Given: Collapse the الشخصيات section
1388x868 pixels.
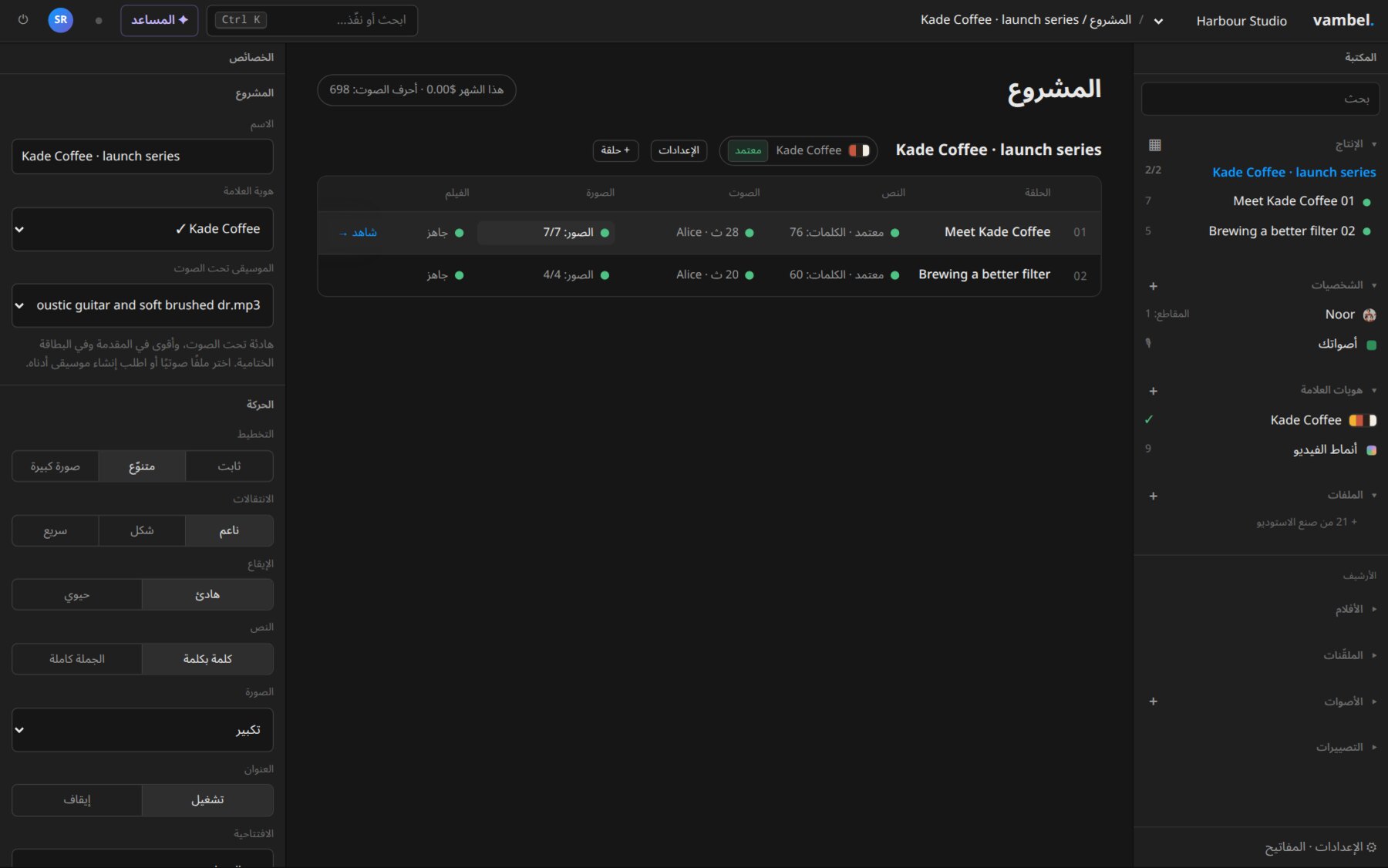Looking at the screenshot, I should coord(1344,285).
